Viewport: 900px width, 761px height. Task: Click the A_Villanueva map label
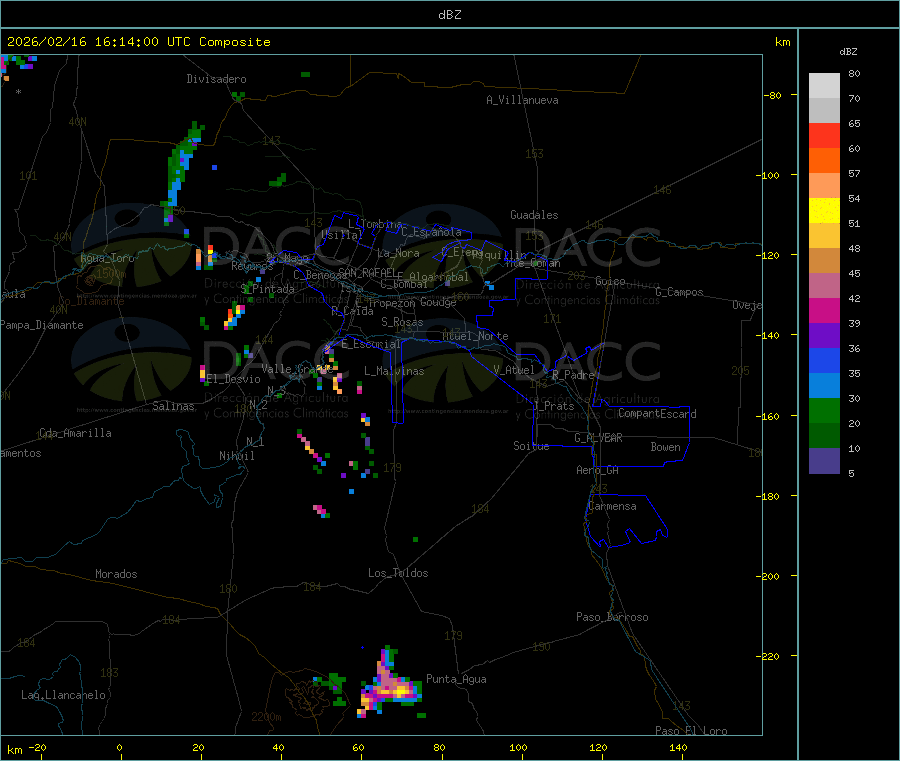522,100
